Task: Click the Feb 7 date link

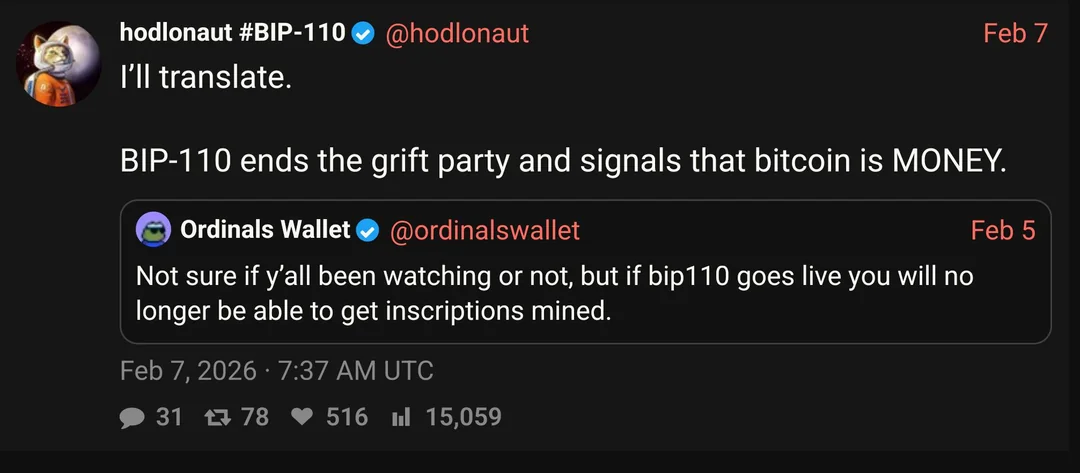Action: [1015, 33]
